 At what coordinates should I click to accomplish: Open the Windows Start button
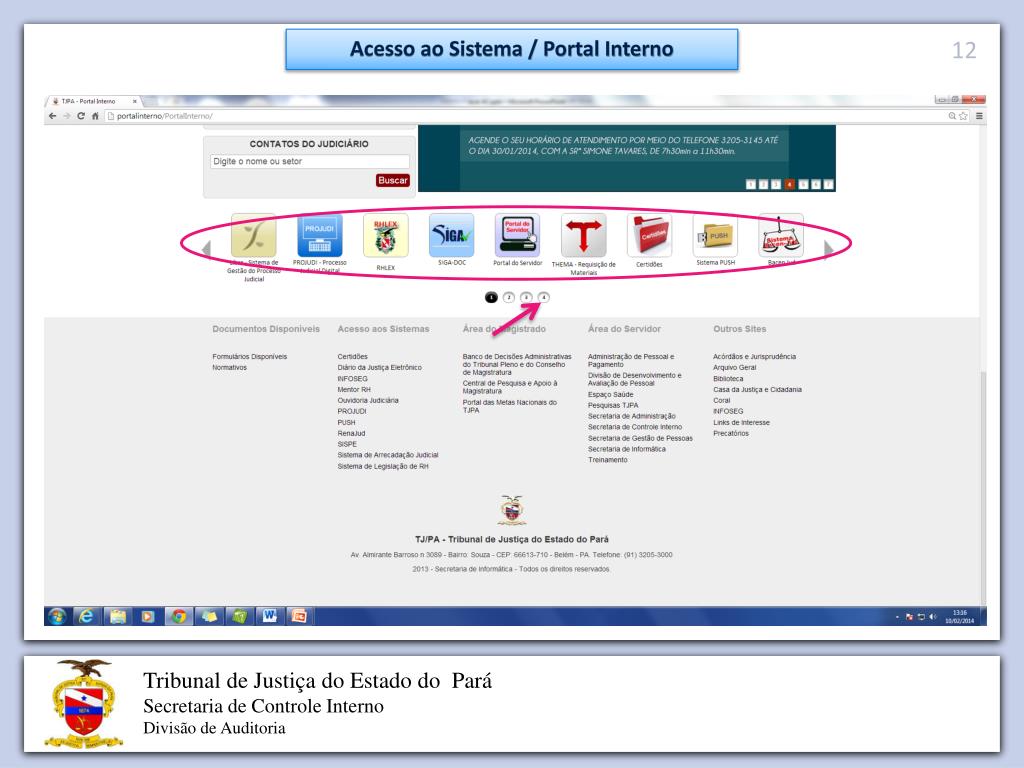(x=57, y=616)
